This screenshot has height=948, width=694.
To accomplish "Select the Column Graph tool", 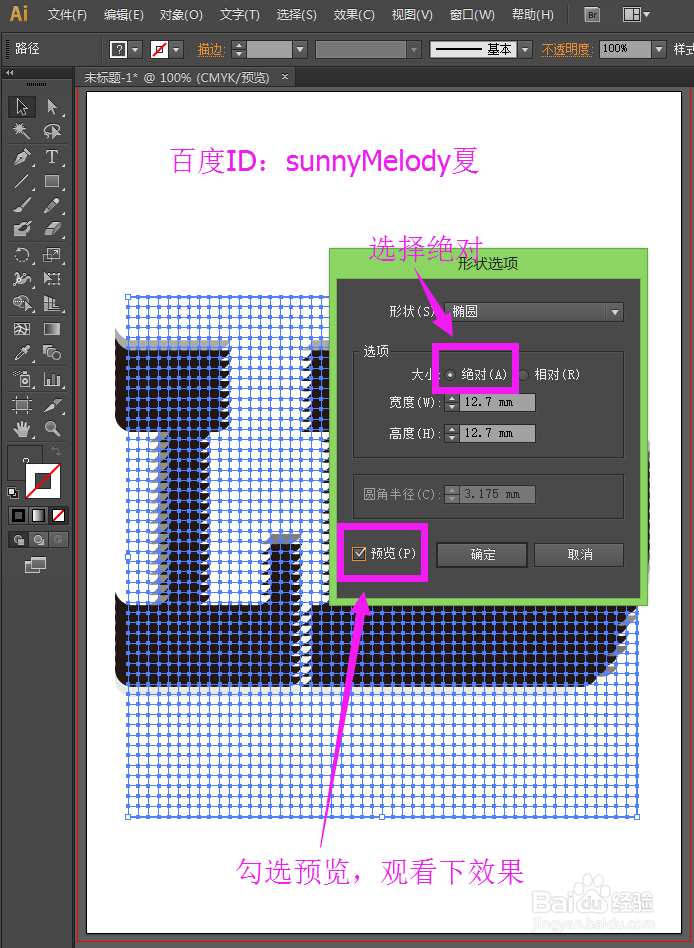I will (x=52, y=379).
